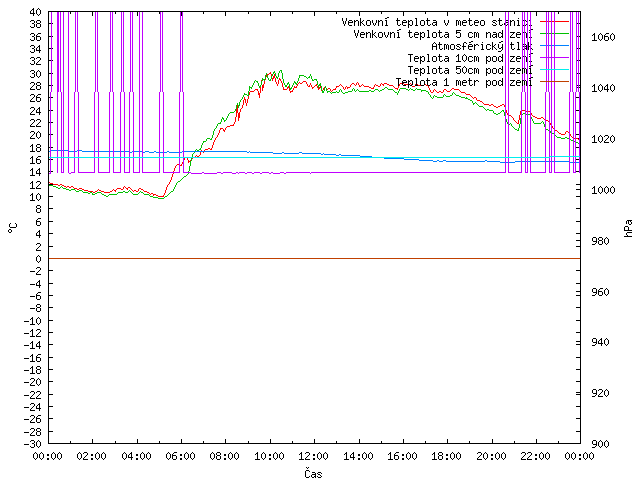Click the '-20' temperature axis label

pos(32,382)
